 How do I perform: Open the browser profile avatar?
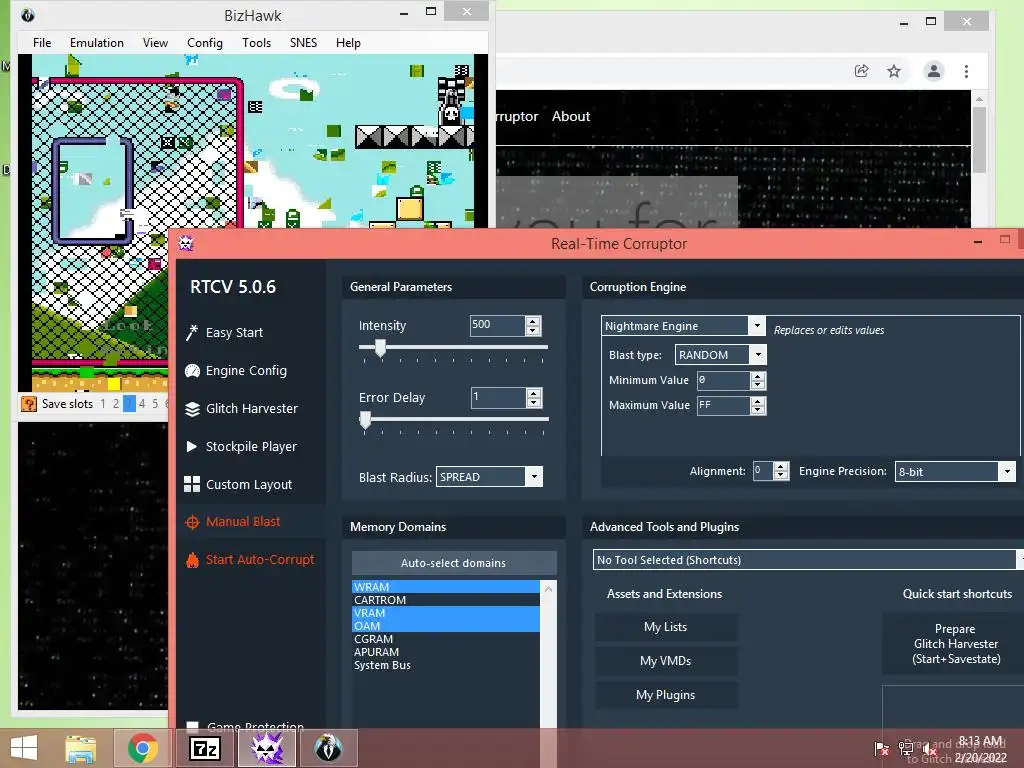[x=934, y=71]
